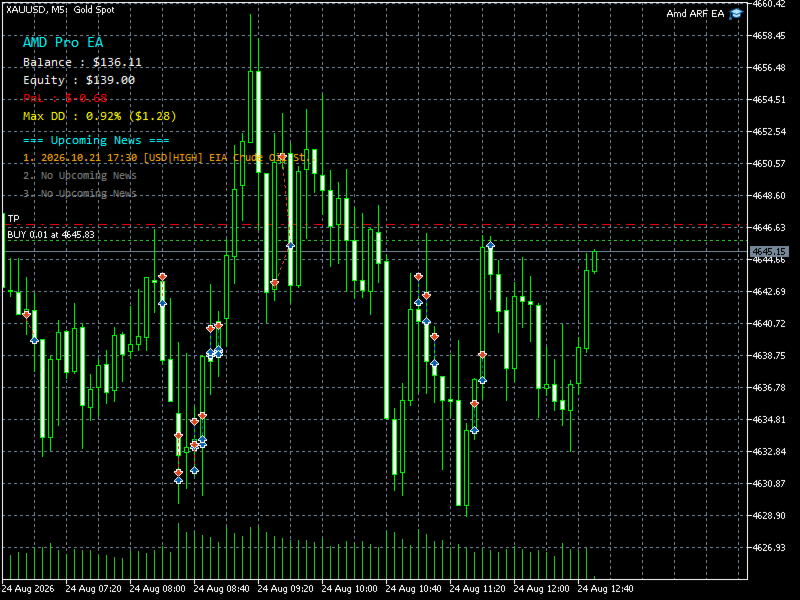Click the red PnL value line
Screen dimensions: 800x600
[65, 98]
